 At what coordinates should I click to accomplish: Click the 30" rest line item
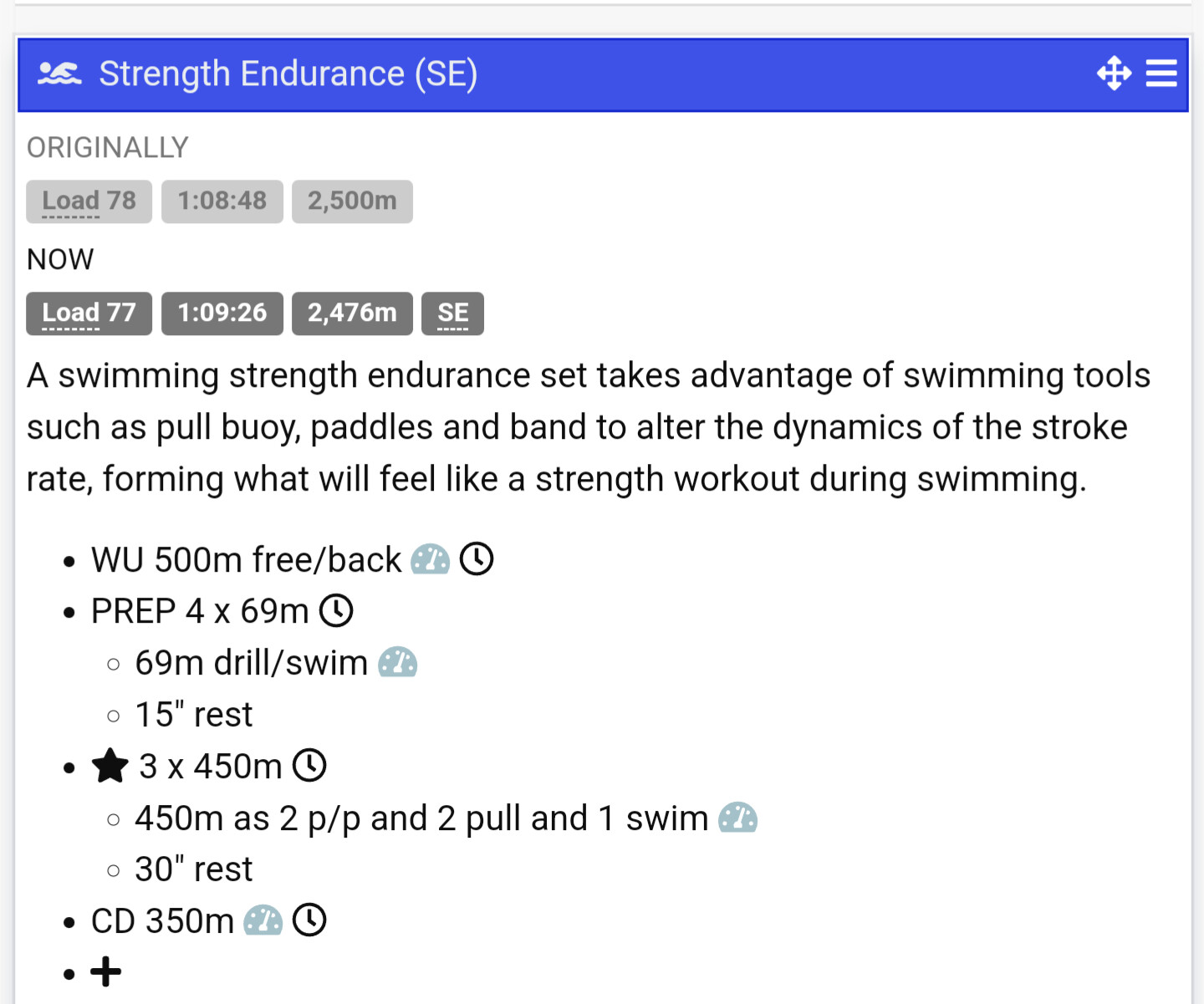[193, 869]
